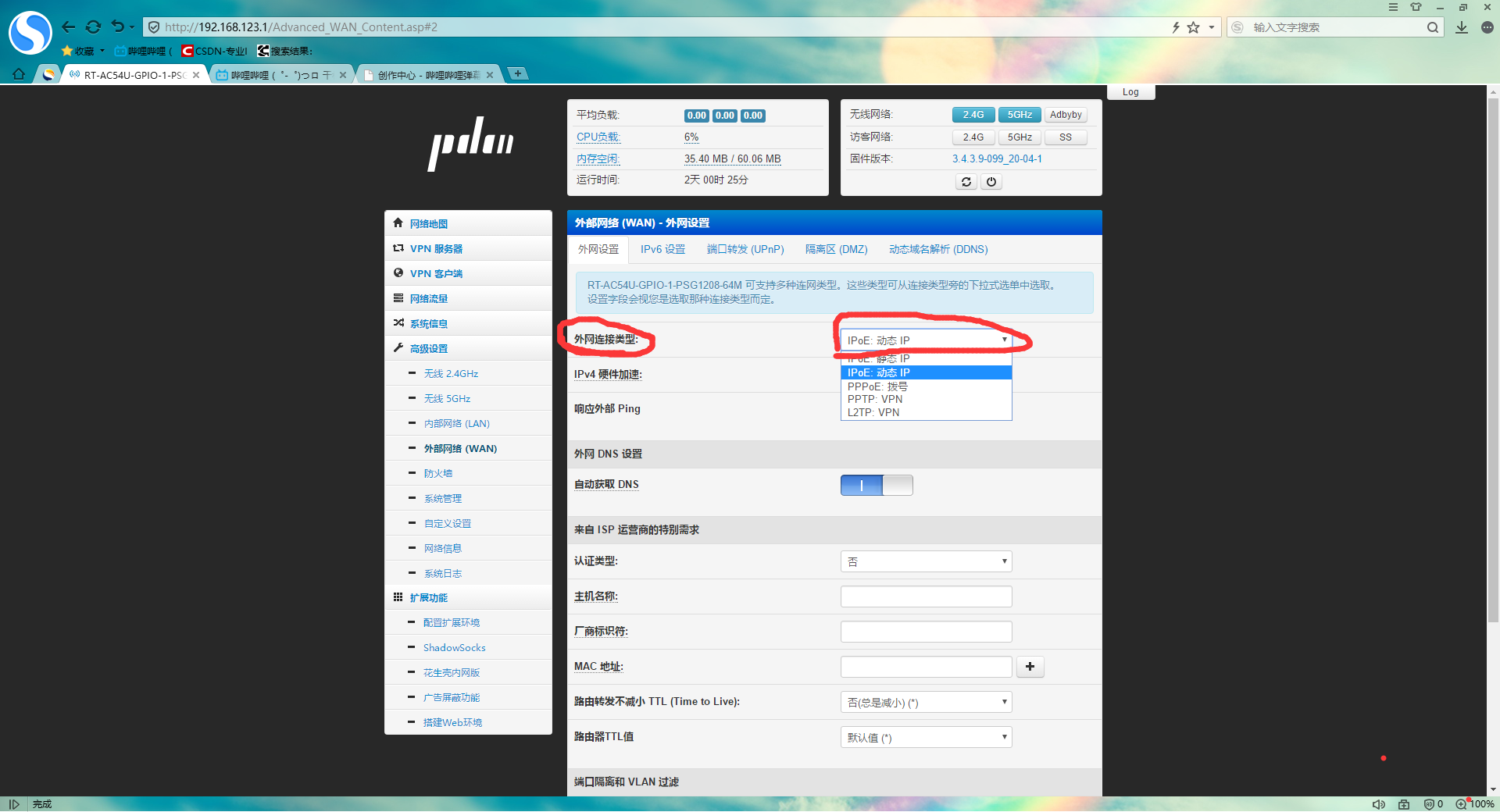Screen dimensions: 1500x812
Task: Toggle wireless network 5GHz button
Action: pyautogui.click(x=1020, y=115)
